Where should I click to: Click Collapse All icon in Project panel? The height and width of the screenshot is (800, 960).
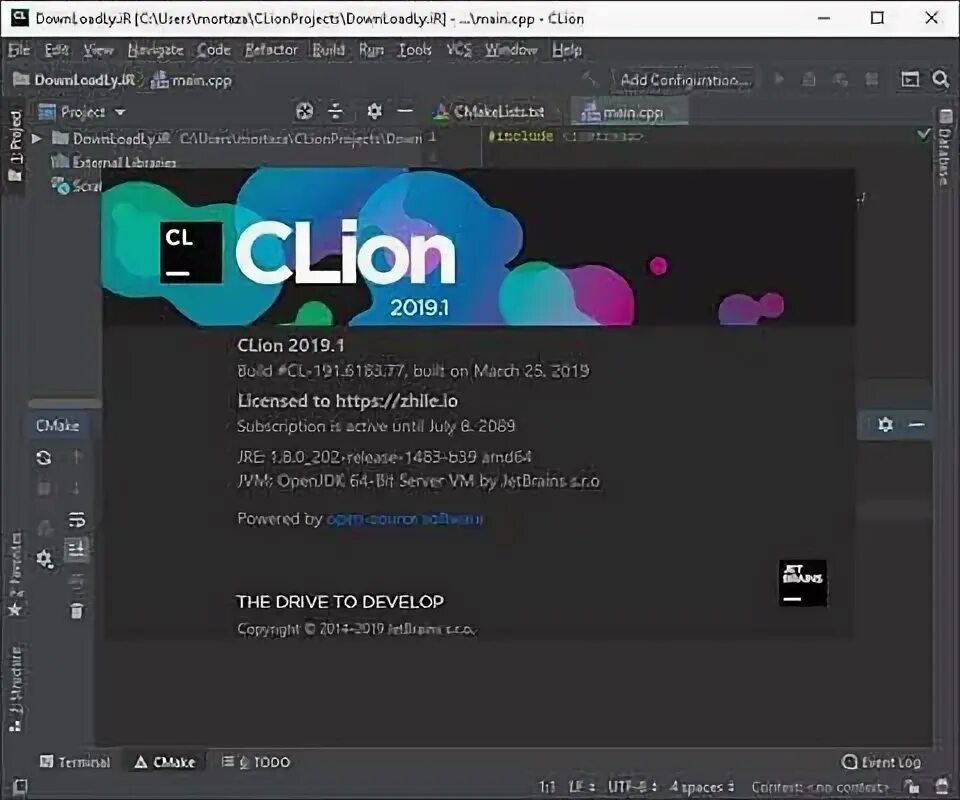click(336, 111)
